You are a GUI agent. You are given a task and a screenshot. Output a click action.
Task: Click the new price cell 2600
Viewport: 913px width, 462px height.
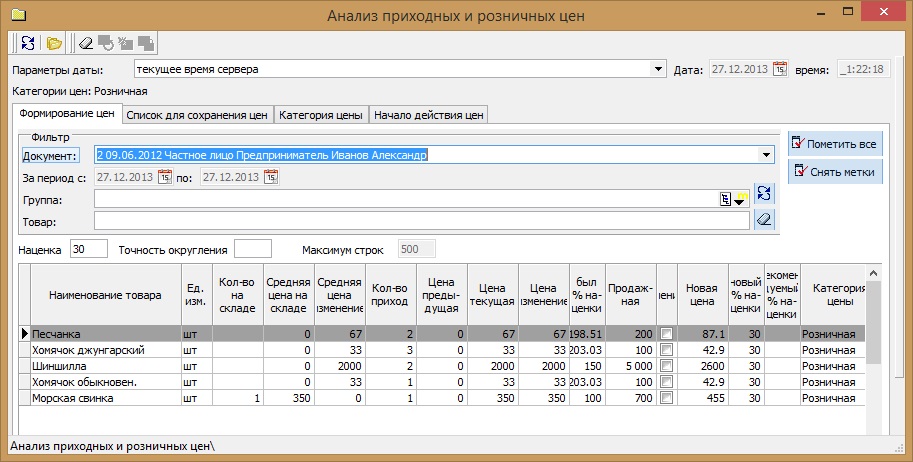[702, 366]
